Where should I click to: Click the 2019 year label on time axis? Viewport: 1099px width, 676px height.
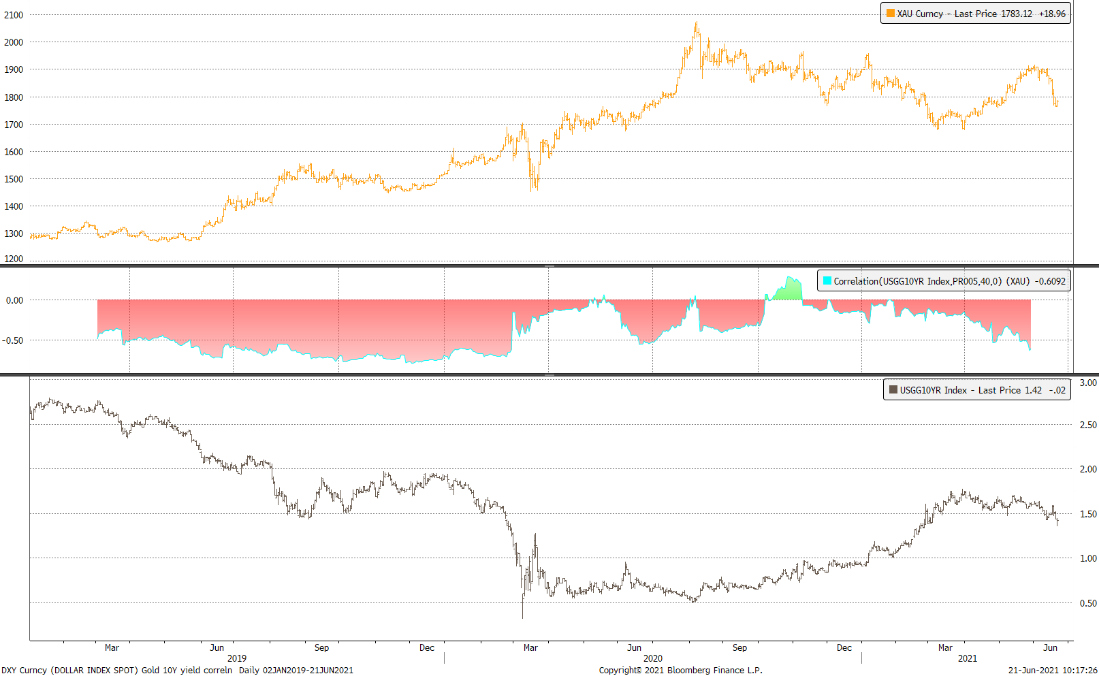coord(237,658)
